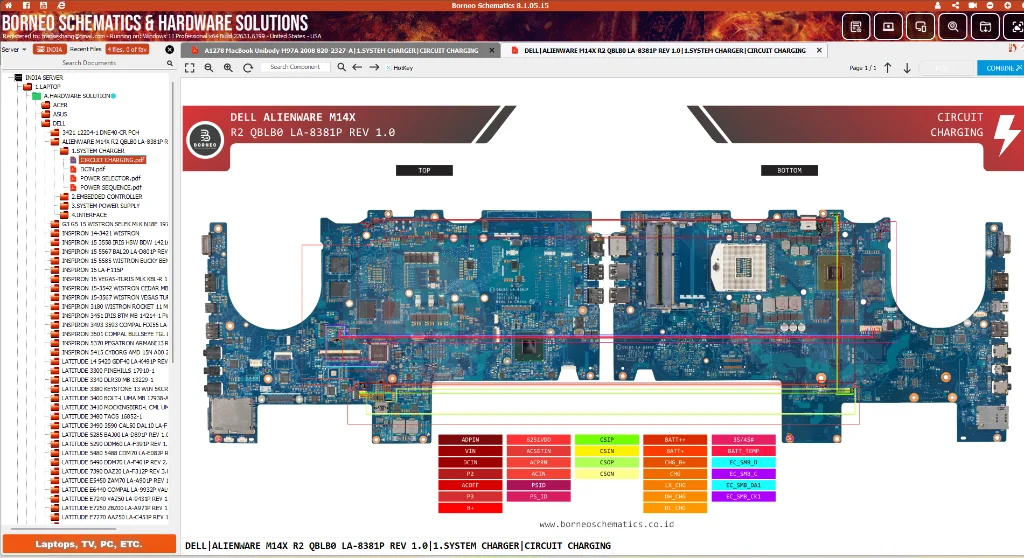Go to next search result arrow
1024x558 pixels.
click(x=374, y=67)
